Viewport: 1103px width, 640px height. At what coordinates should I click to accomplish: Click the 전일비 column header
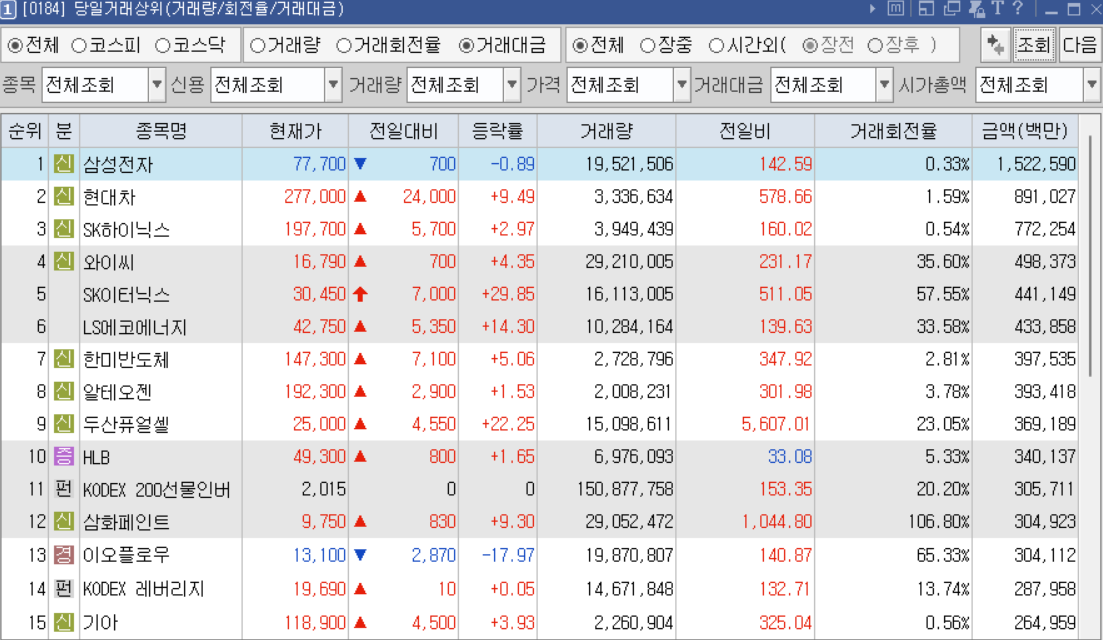point(745,131)
